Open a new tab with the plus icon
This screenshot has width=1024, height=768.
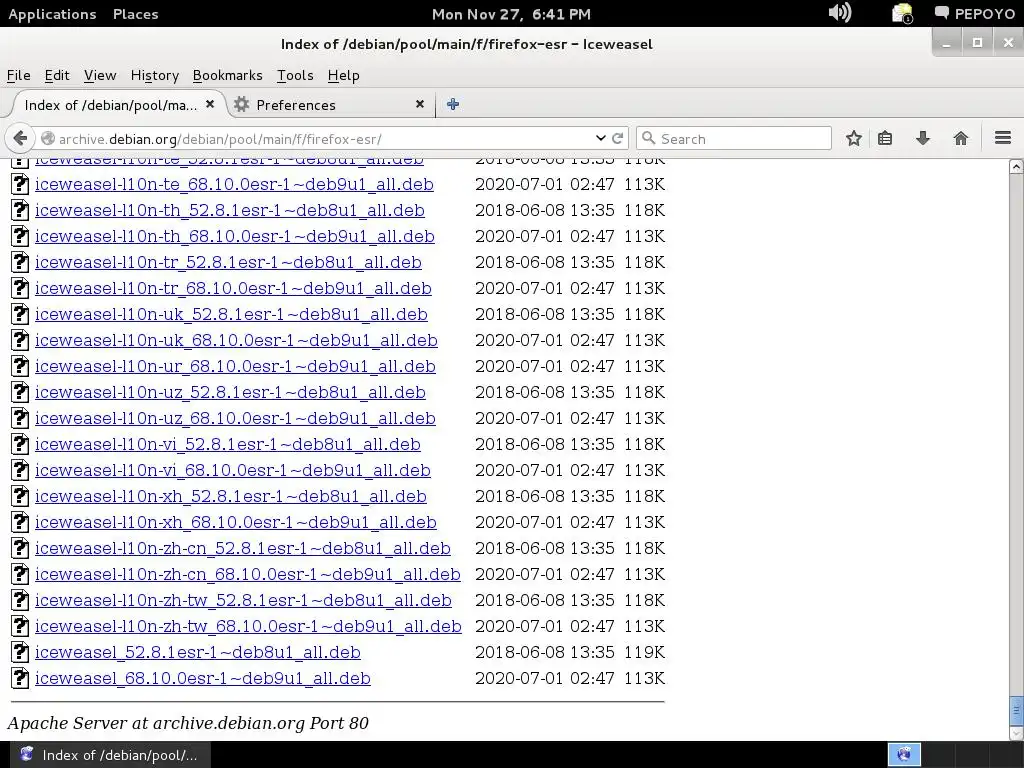click(453, 104)
